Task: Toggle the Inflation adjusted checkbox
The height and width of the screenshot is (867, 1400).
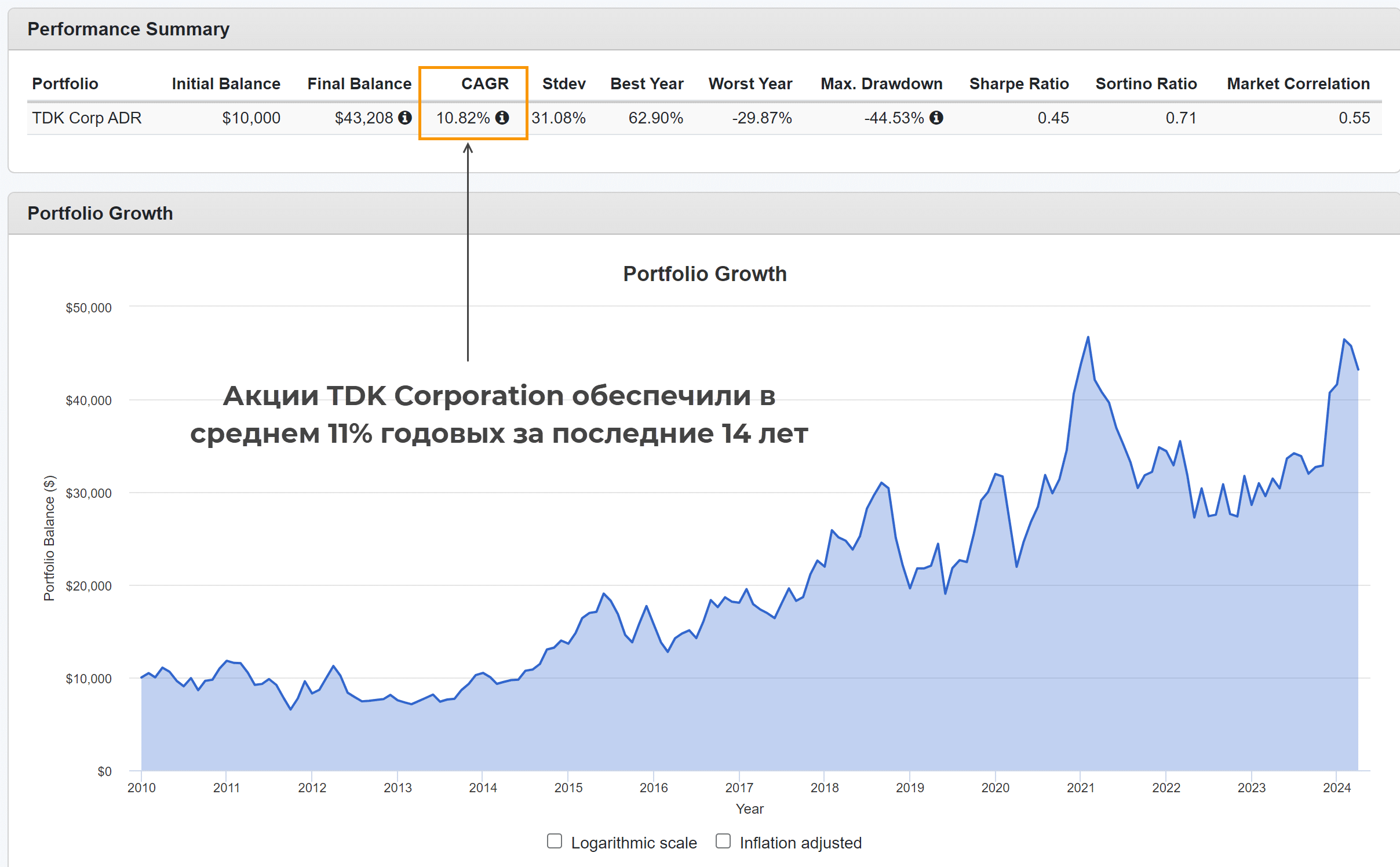Action: 723,841
